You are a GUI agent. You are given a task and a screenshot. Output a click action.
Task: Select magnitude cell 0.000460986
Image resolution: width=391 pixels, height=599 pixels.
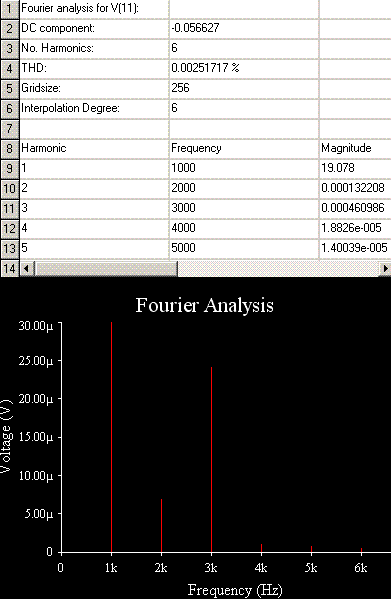coord(355,209)
